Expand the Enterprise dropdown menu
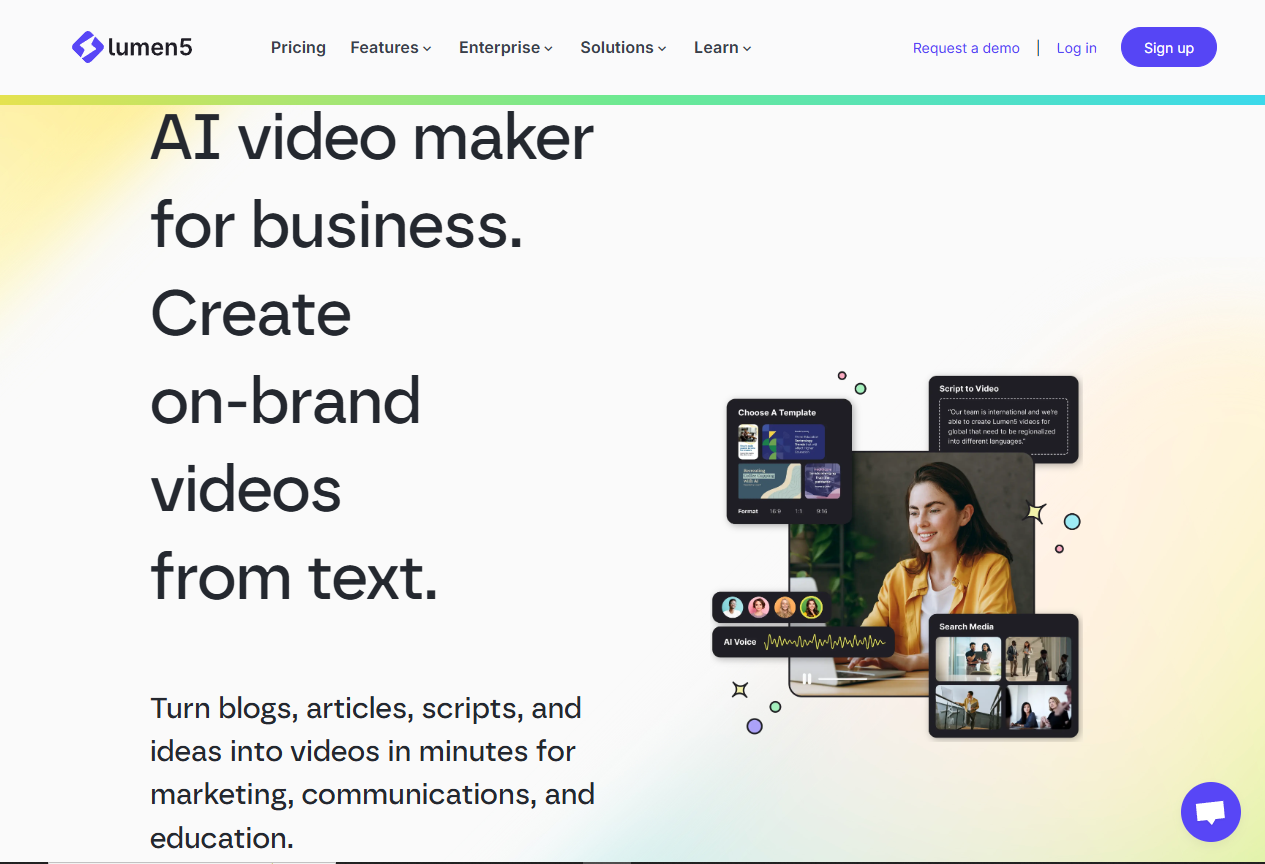 [x=505, y=47]
